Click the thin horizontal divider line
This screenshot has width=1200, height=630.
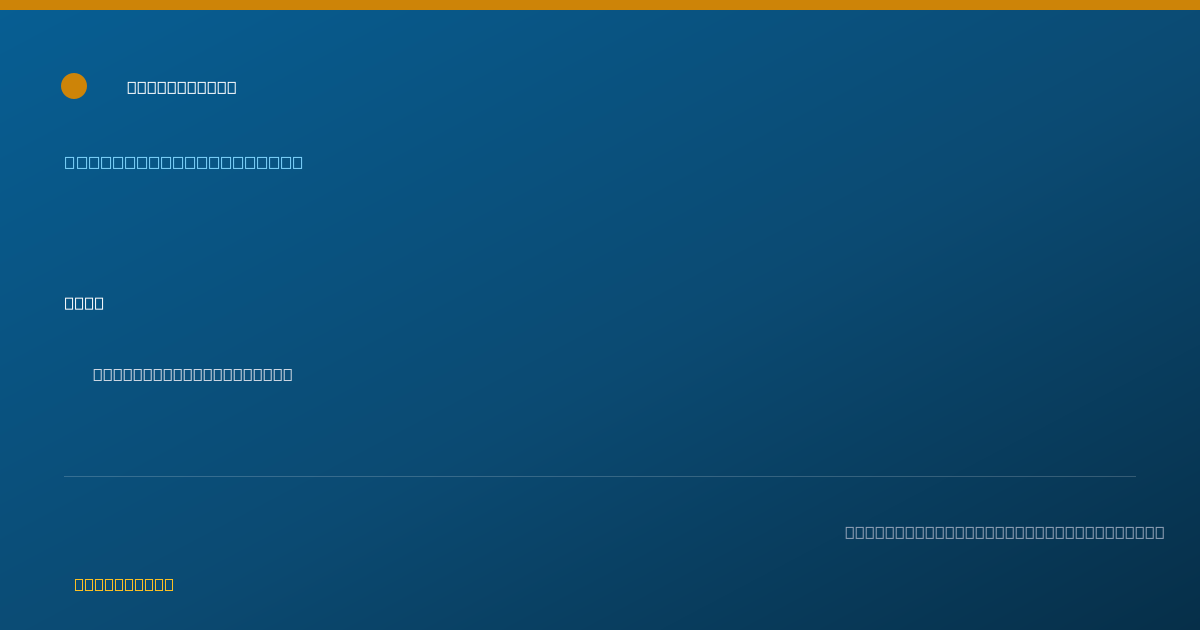600,476
